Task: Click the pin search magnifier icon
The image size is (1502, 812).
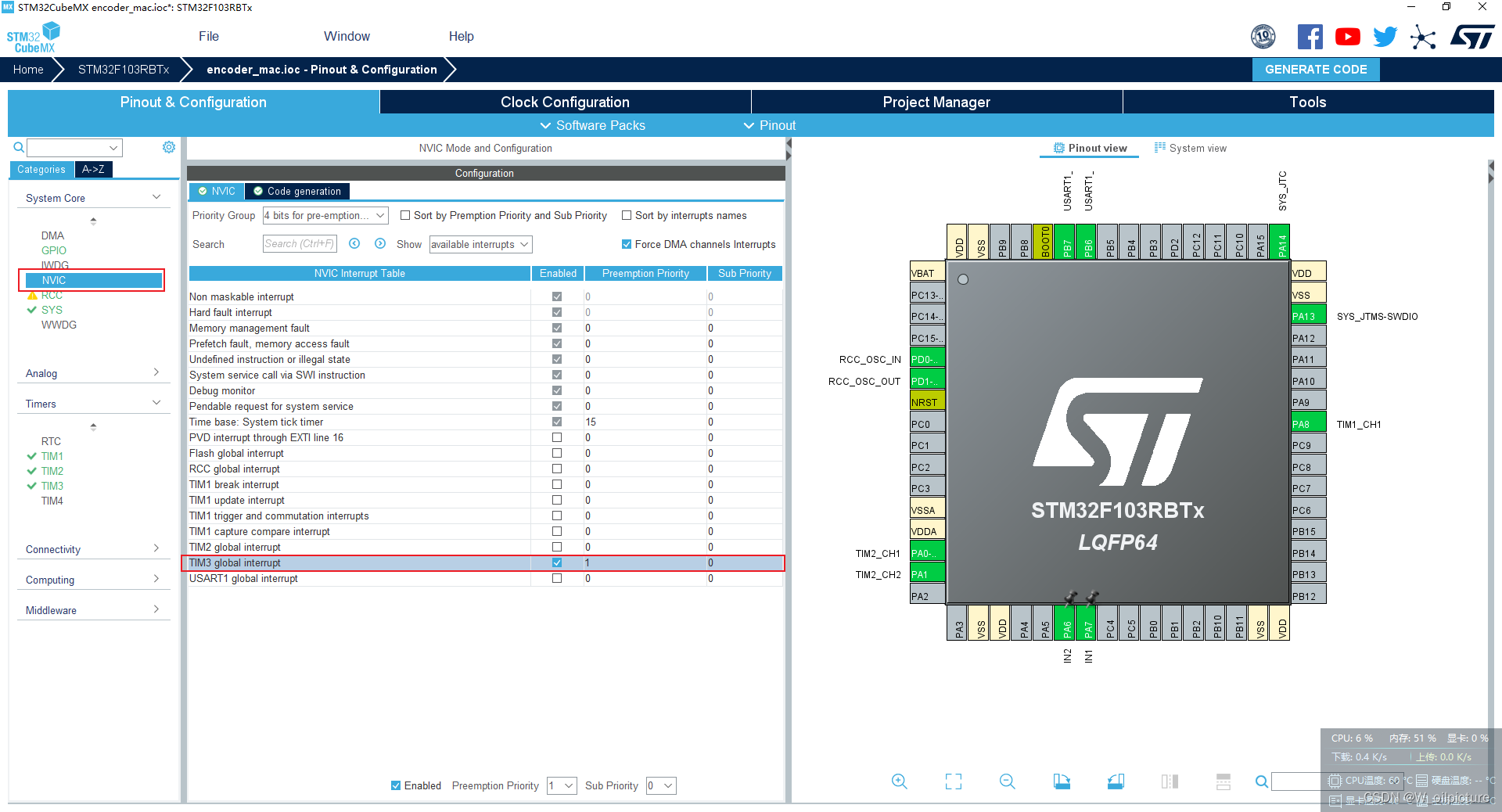Action: [x=1261, y=781]
